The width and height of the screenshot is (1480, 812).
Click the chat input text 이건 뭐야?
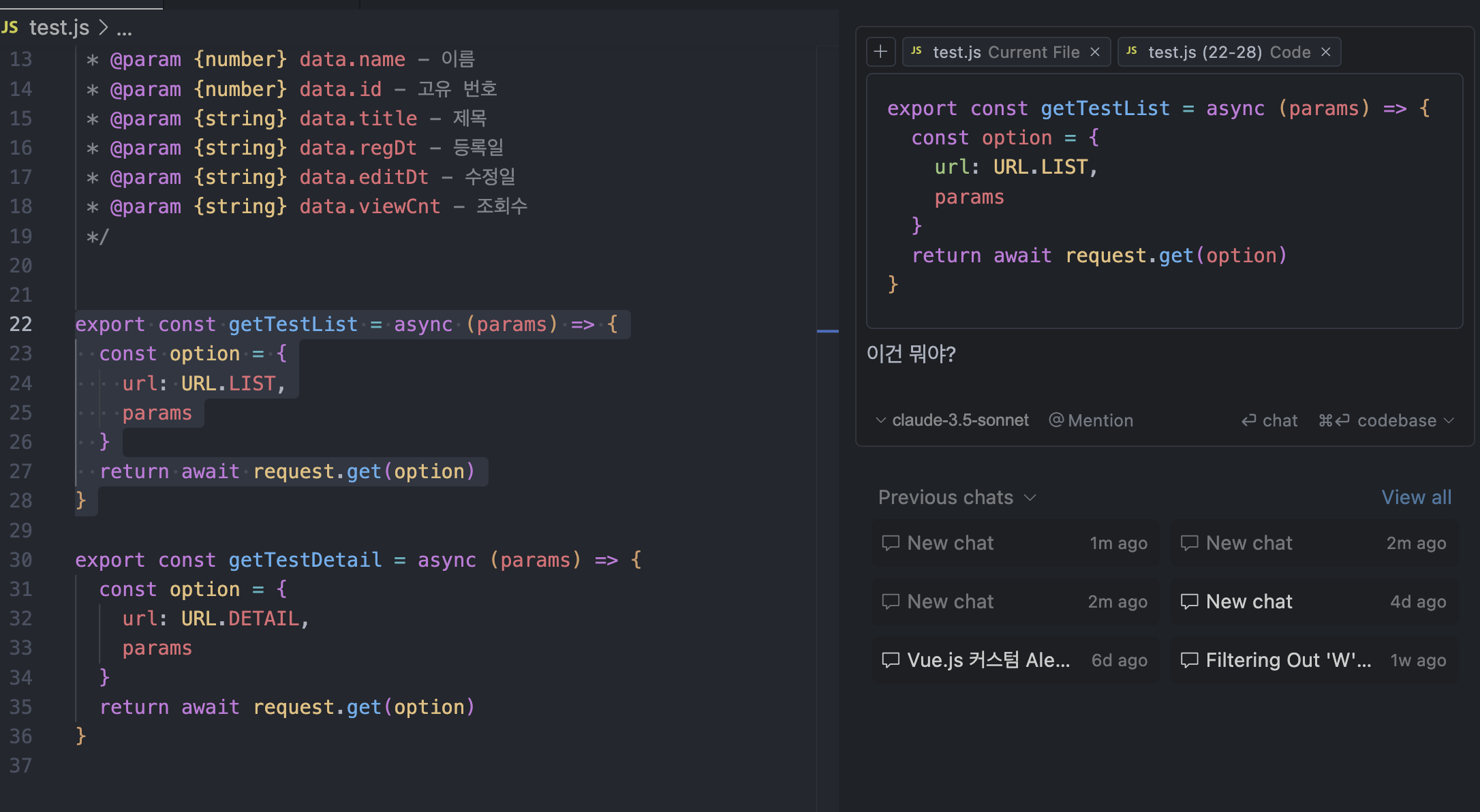pyautogui.click(x=911, y=354)
